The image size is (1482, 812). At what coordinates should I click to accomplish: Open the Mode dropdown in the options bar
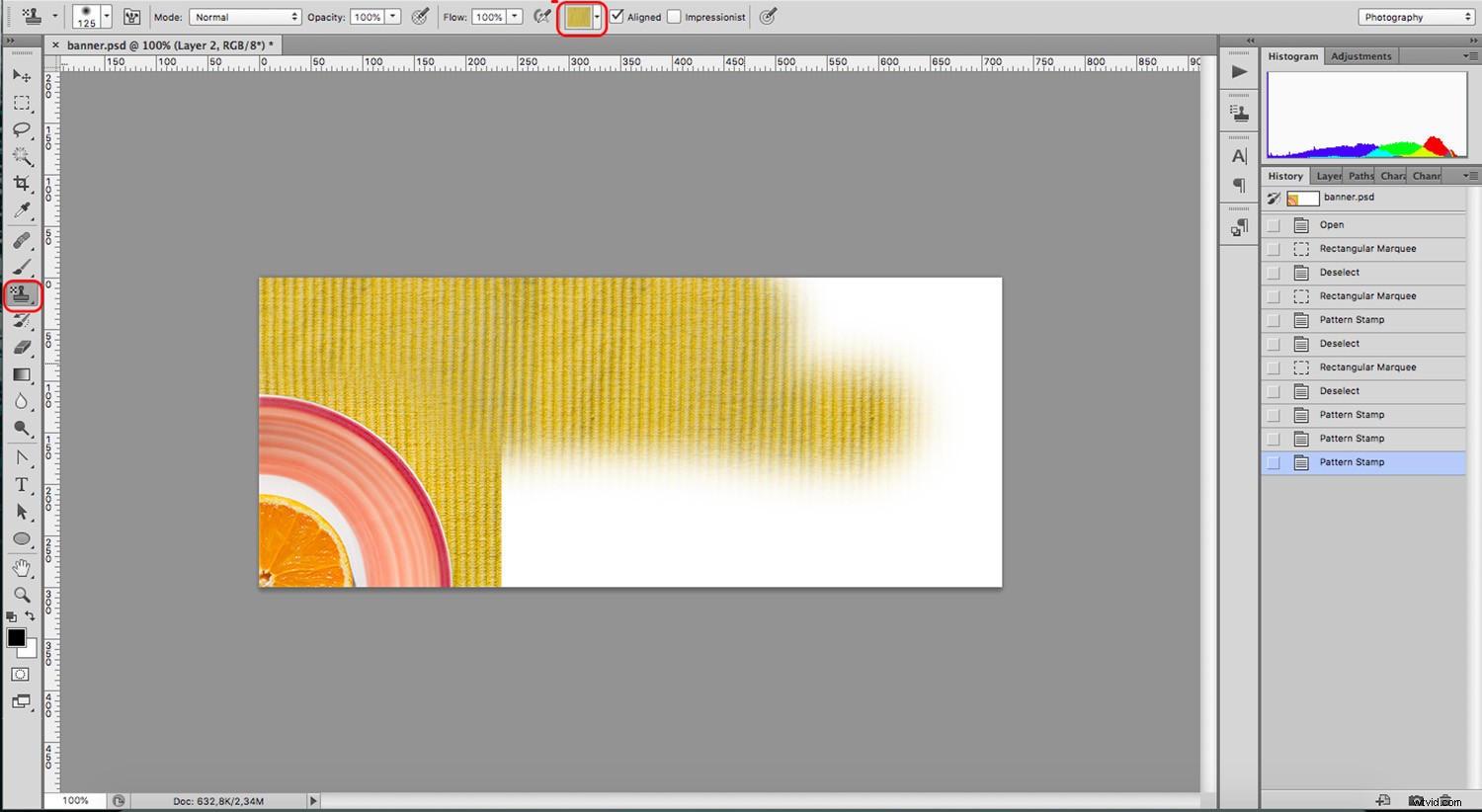tap(245, 16)
